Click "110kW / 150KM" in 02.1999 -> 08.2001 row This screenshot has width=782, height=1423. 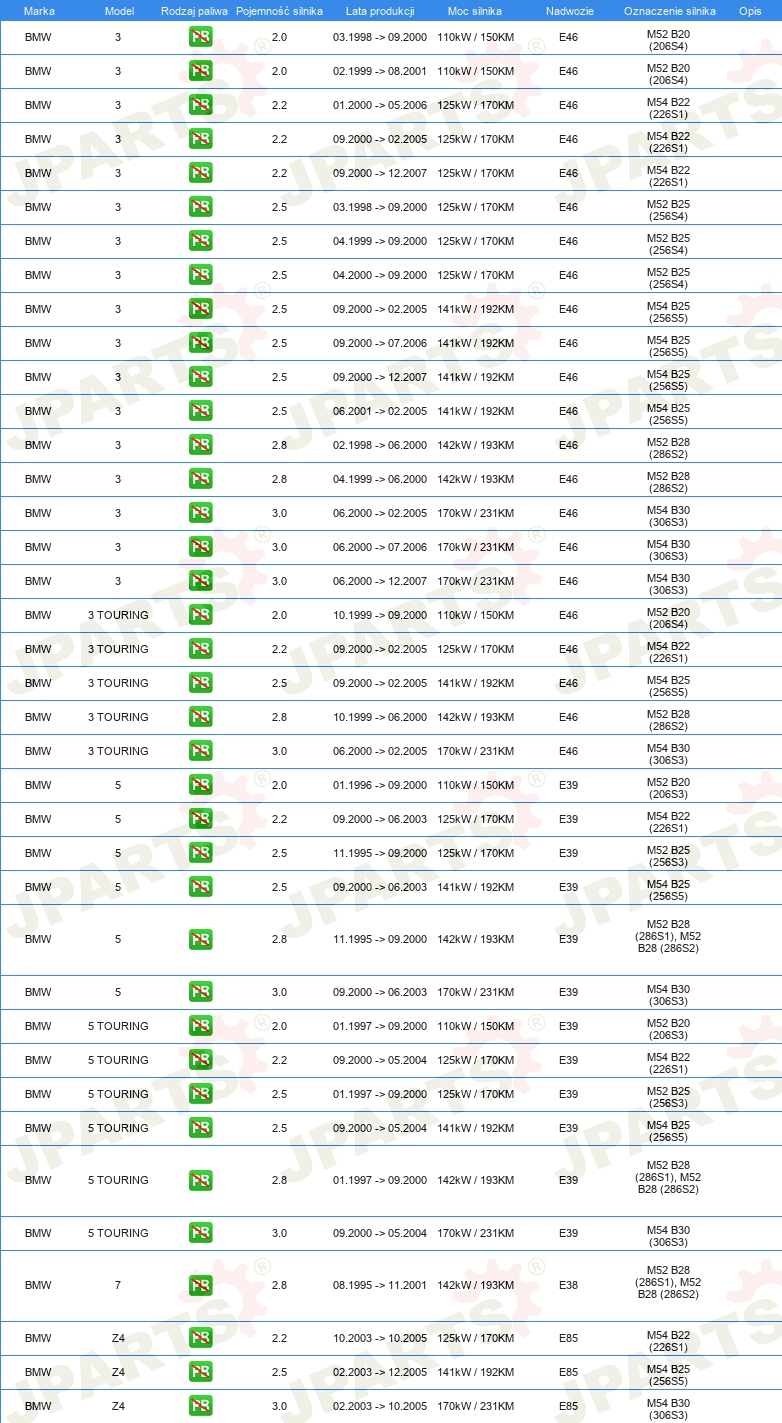pos(475,71)
